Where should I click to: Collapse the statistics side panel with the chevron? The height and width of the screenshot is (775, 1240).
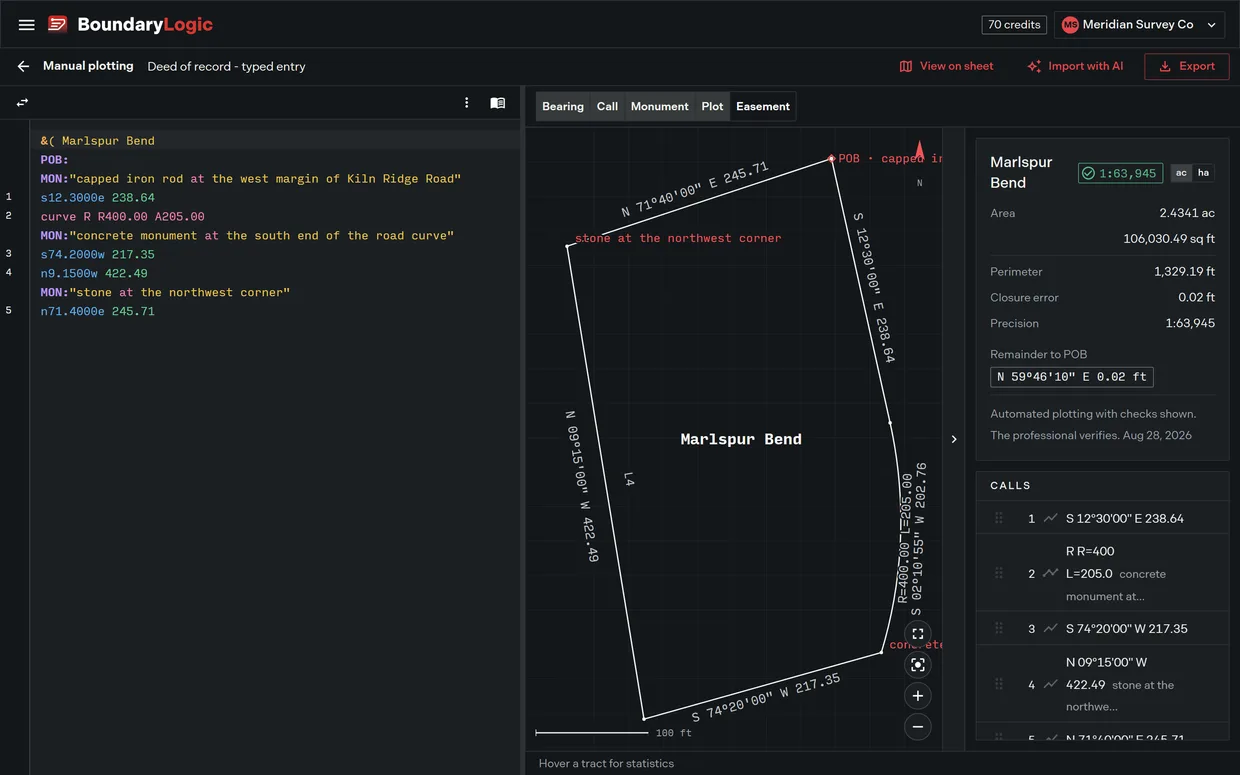tap(953, 439)
